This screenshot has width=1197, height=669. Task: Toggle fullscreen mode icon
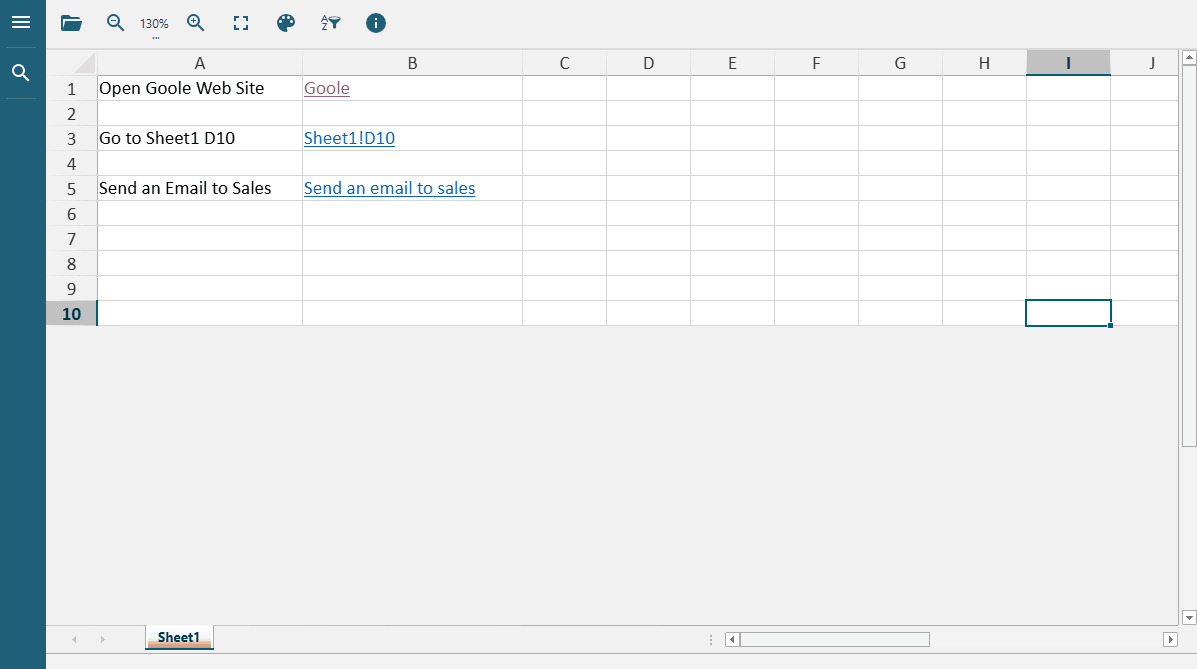[241, 23]
